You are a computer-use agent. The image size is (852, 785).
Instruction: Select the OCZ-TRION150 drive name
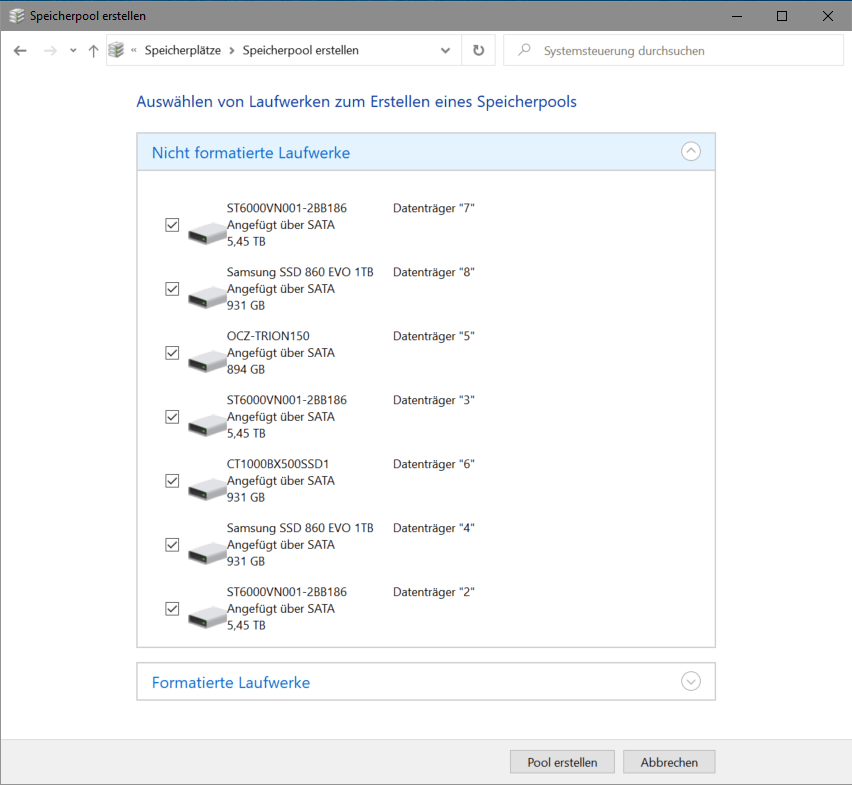[268, 336]
